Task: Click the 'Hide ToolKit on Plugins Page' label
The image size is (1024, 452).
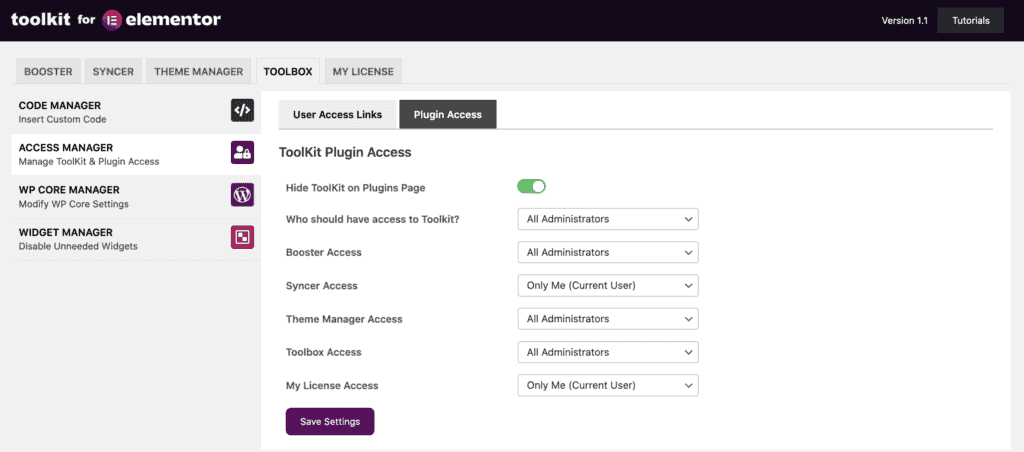Action: click(355, 187)
